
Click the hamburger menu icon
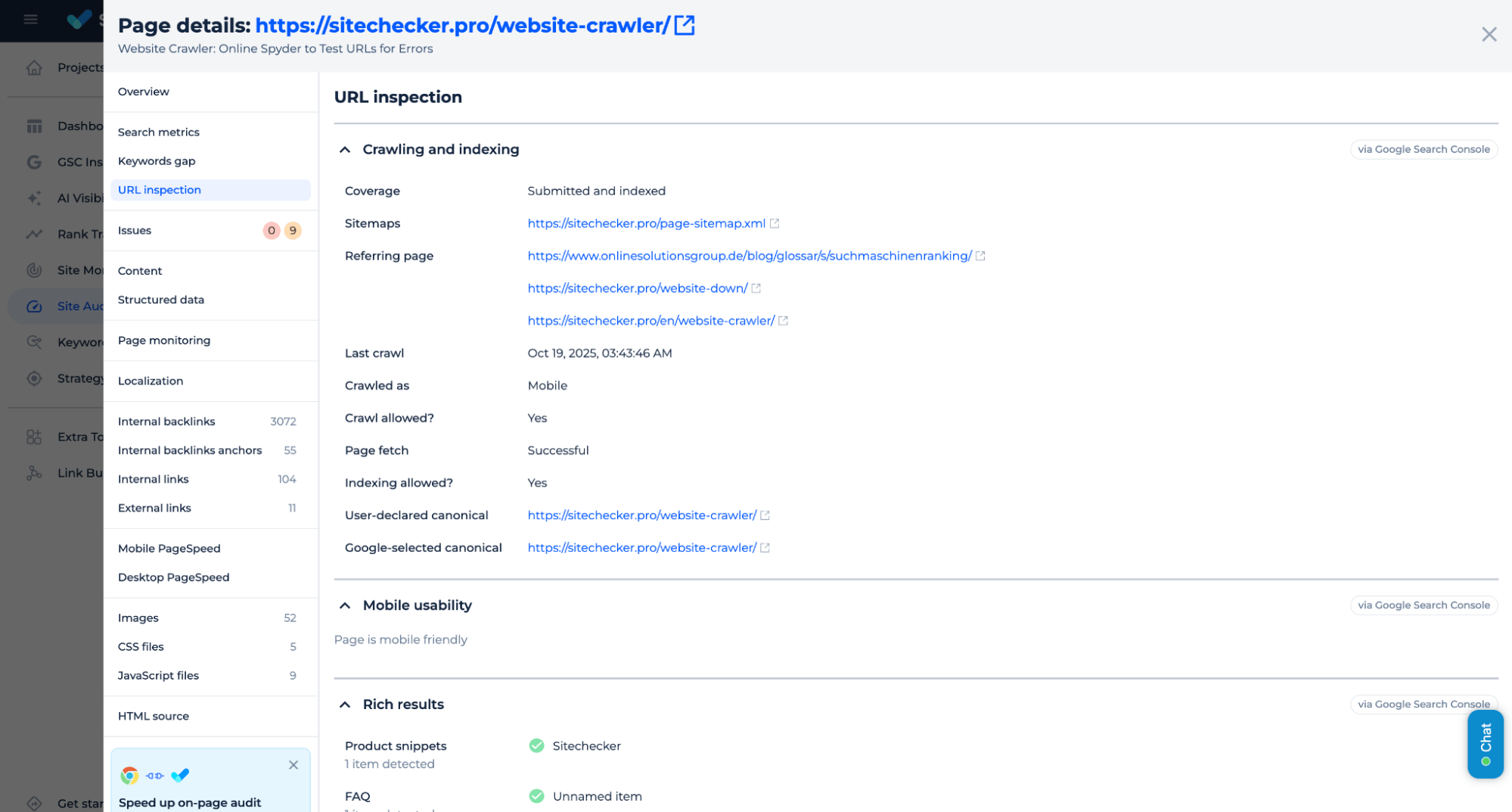[30, 19]
